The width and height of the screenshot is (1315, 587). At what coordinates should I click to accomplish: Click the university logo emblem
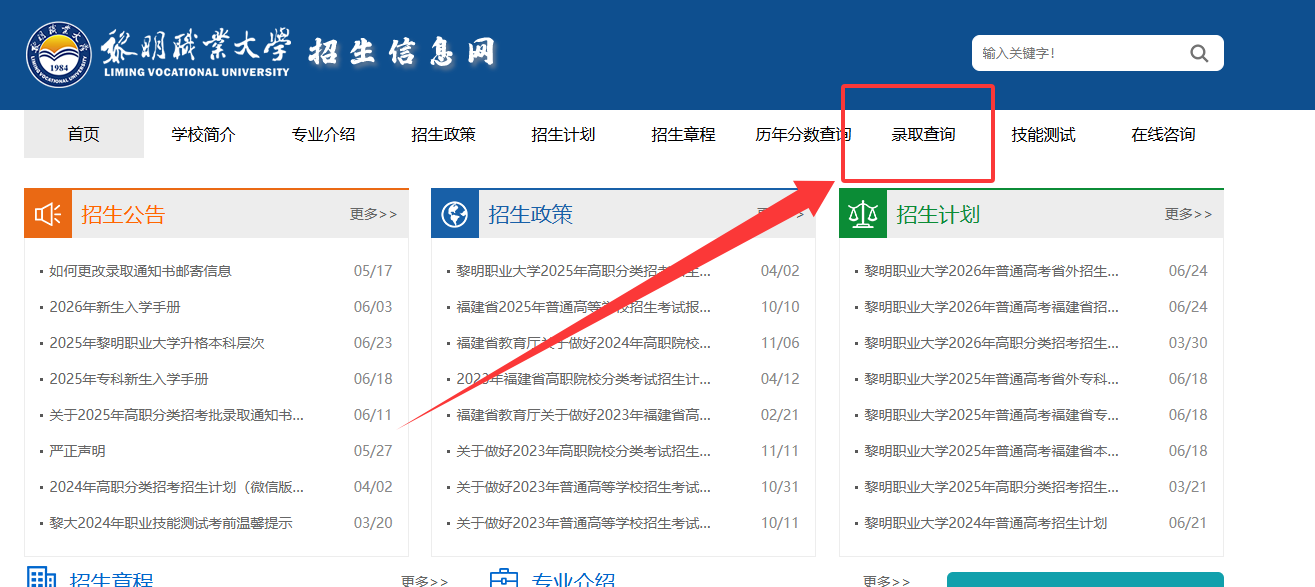point(58,53)
